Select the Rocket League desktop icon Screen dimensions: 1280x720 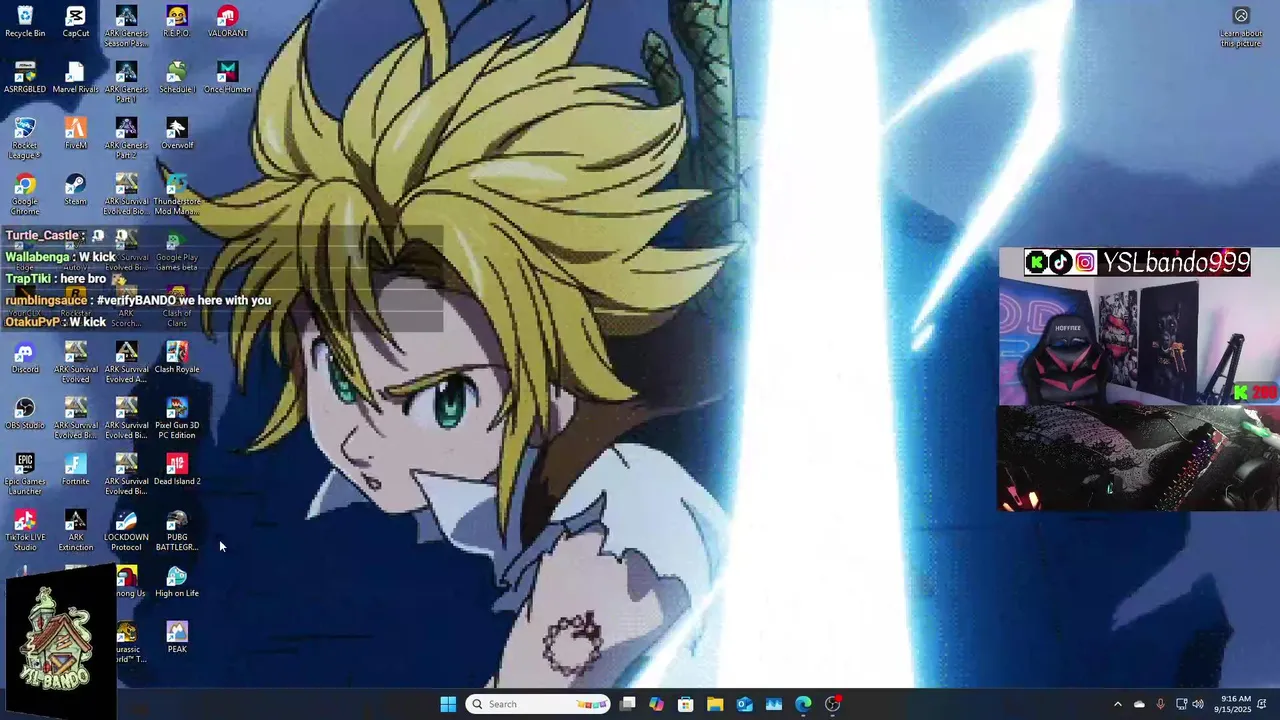point(25,139)
